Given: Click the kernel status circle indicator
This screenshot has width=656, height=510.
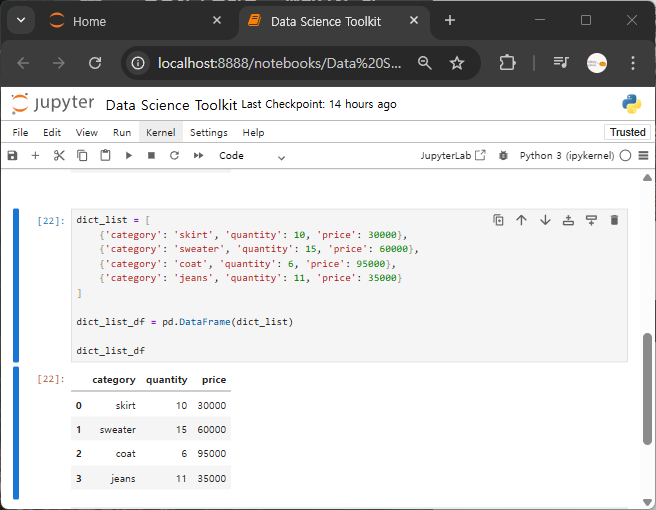Looking at the screenshot, I should point(625,156).
